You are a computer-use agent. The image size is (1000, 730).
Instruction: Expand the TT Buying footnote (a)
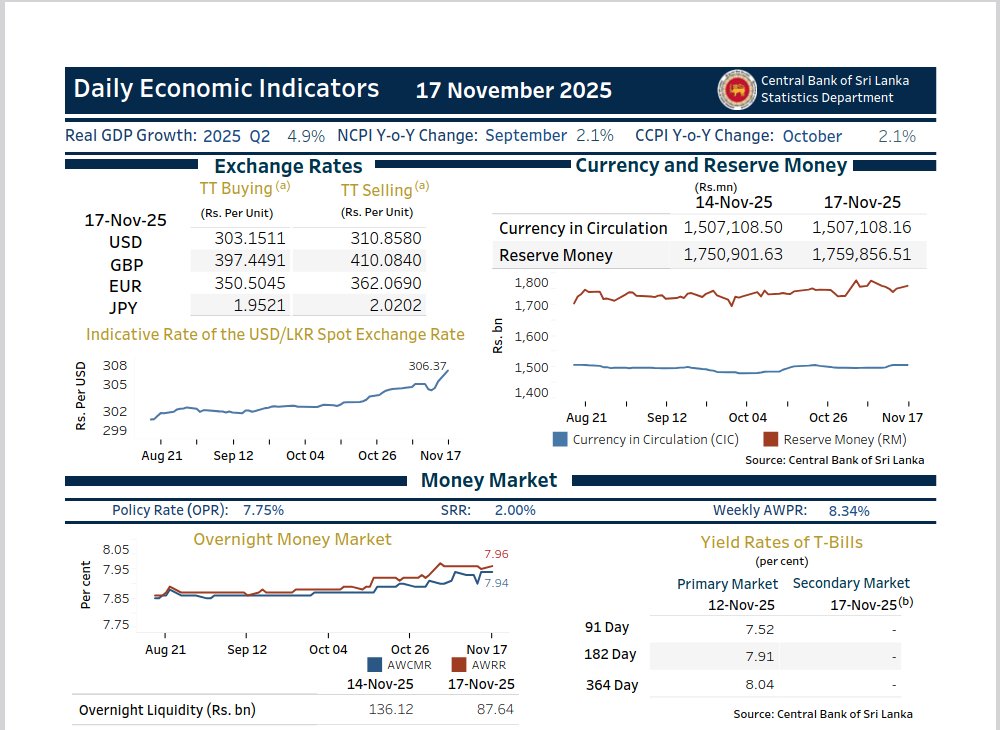tap(283, 185)
